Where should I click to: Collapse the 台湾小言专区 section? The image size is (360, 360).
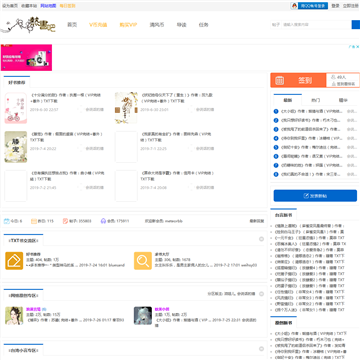point(261,349)
